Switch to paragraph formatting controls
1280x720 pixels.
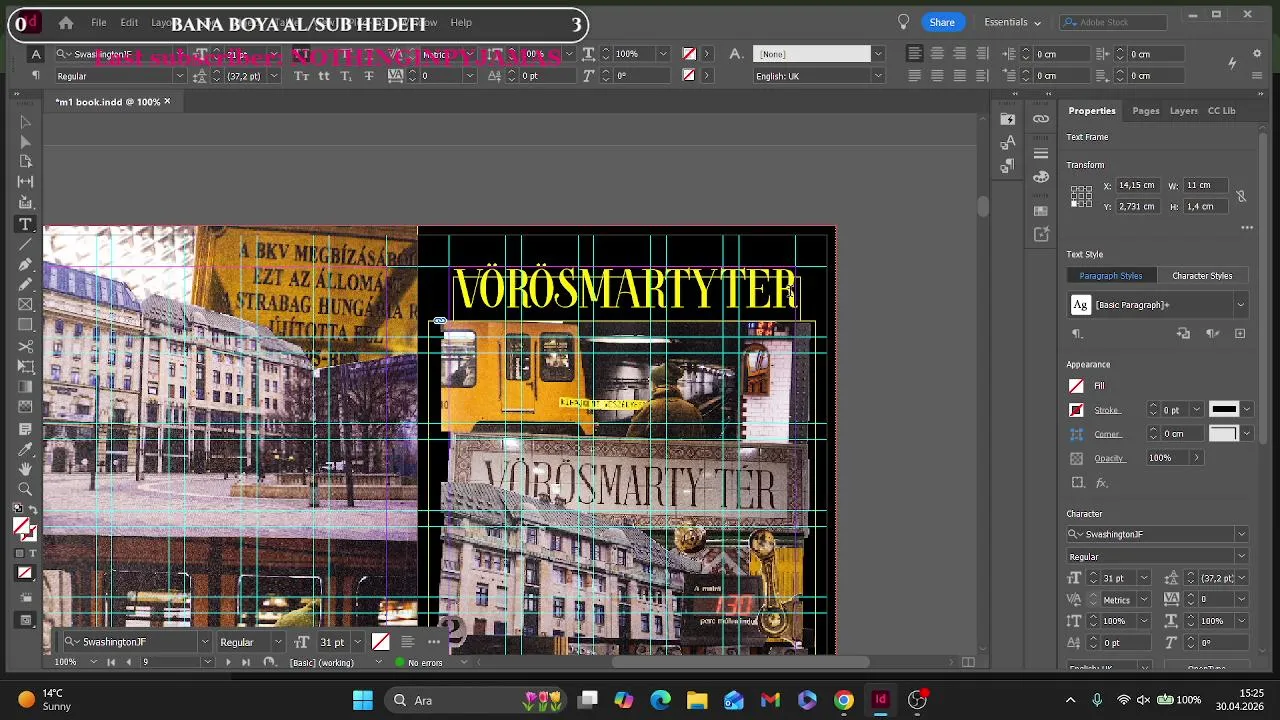36,76
